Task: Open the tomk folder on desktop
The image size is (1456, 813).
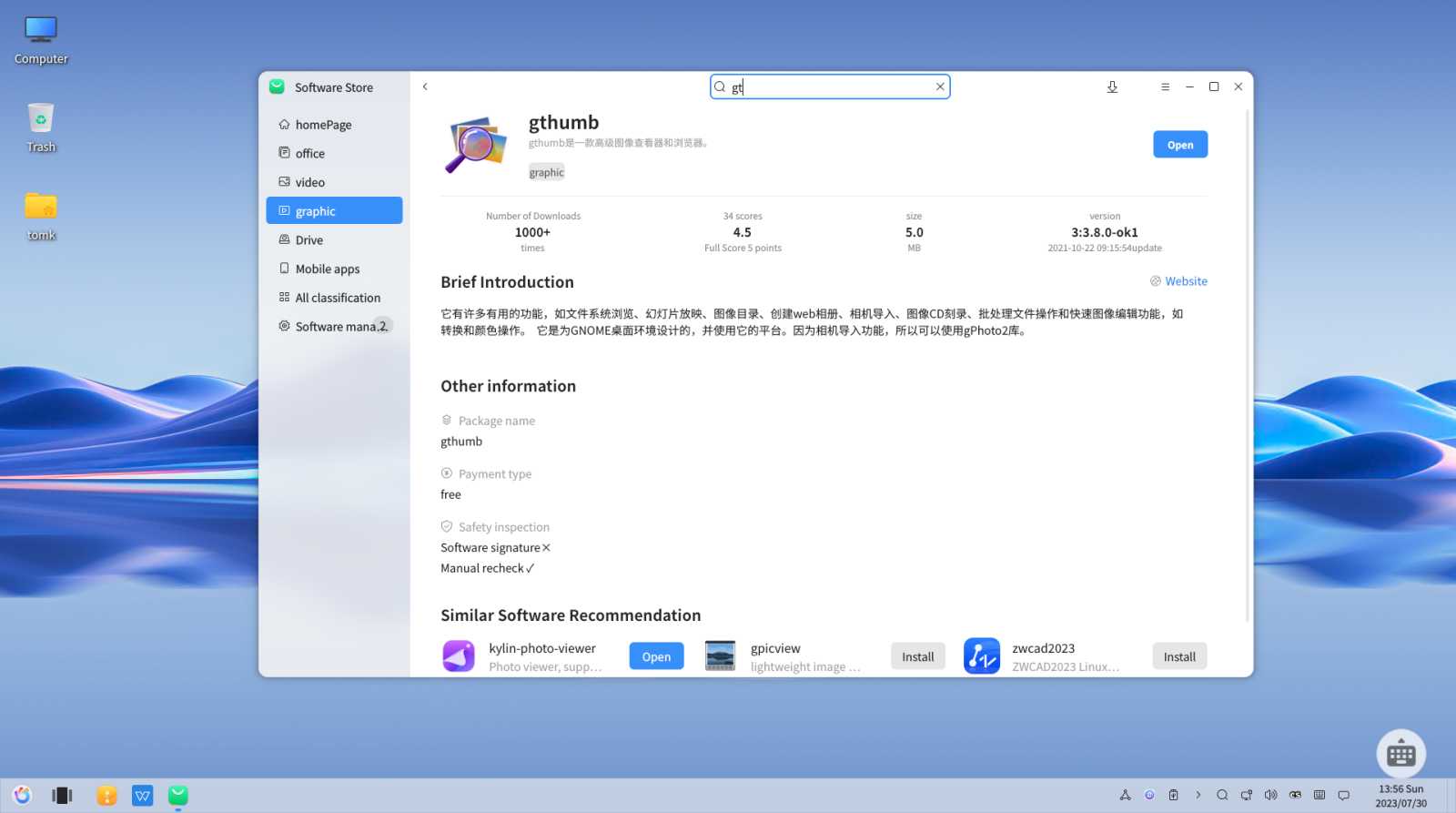Action: [x=41, y=217]
